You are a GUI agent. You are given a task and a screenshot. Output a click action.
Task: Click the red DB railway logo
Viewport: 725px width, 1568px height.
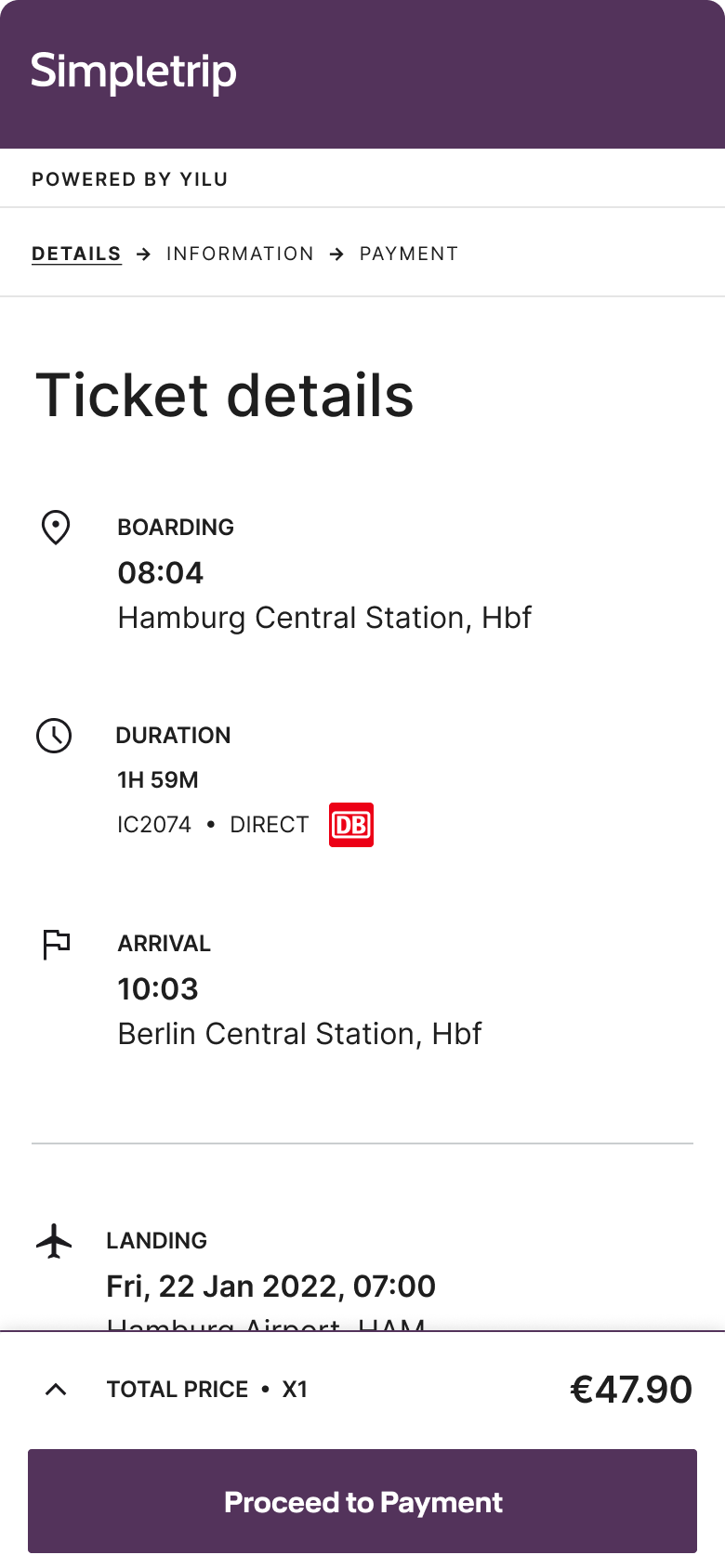(351, 825)
